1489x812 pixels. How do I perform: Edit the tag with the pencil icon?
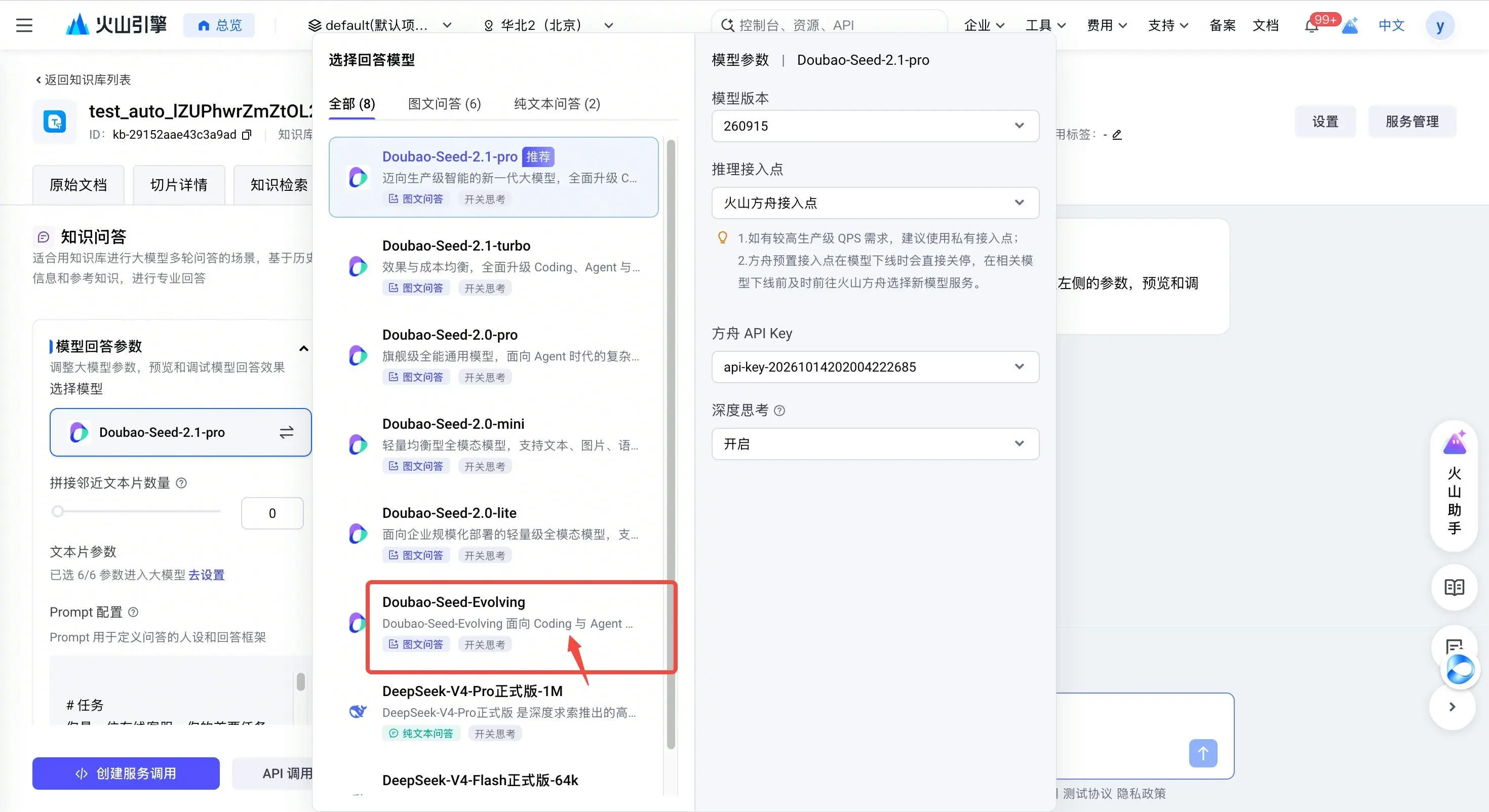click(x=1117, y=135)
